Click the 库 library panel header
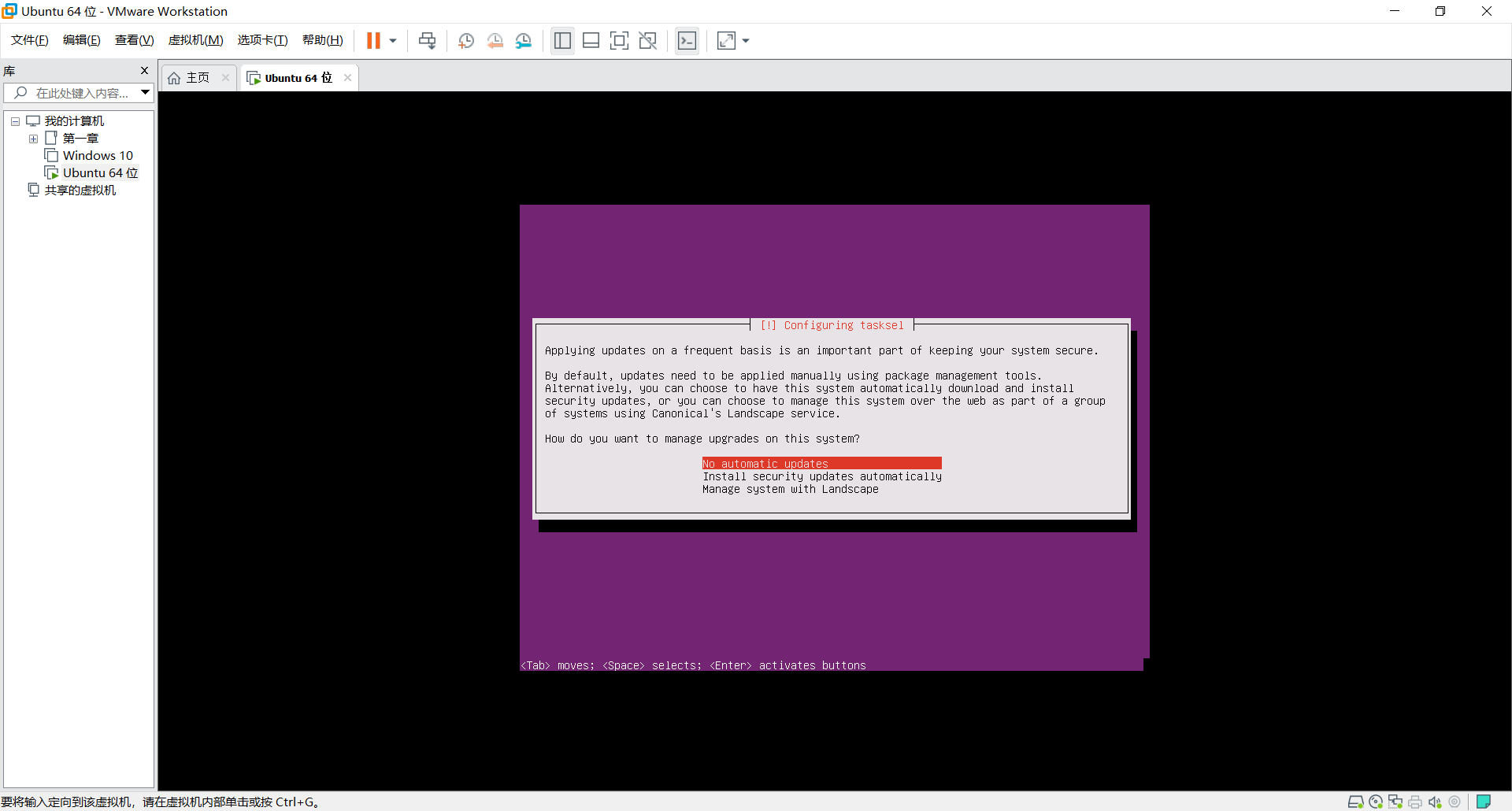 click(x=9, y=71)
